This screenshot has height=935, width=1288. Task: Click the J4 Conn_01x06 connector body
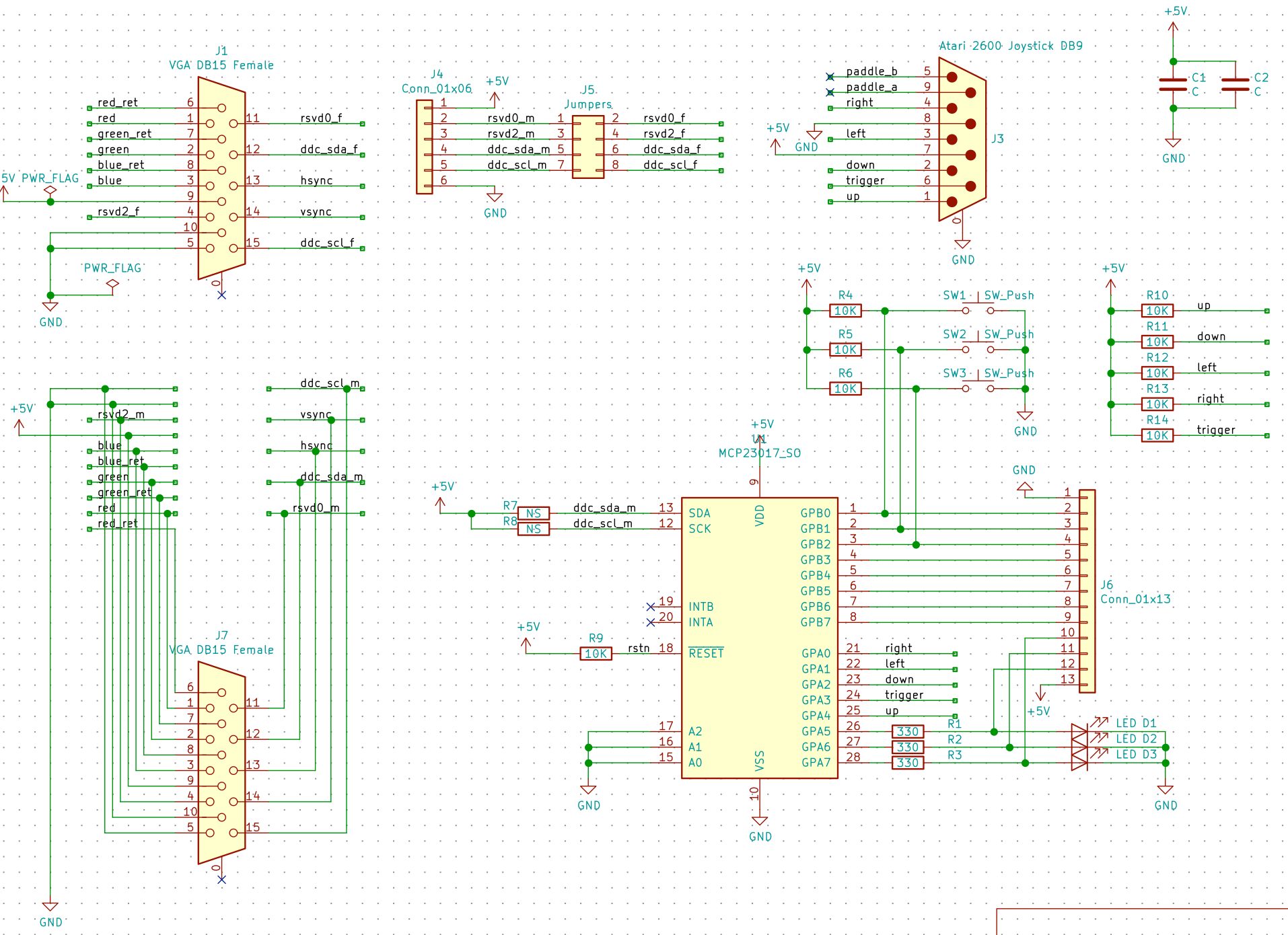(424, 147)
